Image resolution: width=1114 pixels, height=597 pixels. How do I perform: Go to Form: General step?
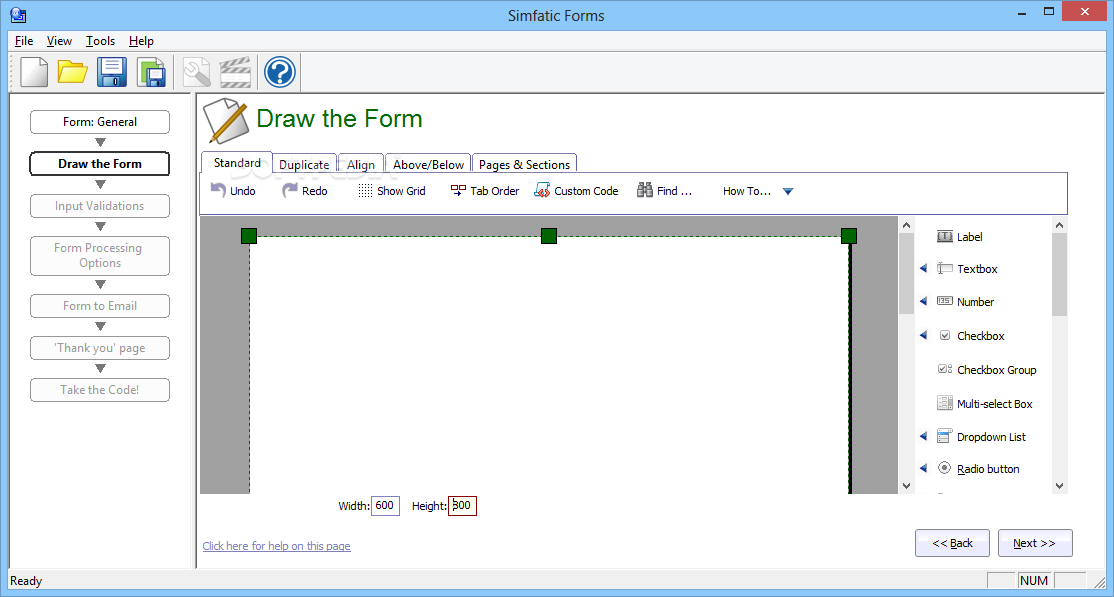coord(99,122)
